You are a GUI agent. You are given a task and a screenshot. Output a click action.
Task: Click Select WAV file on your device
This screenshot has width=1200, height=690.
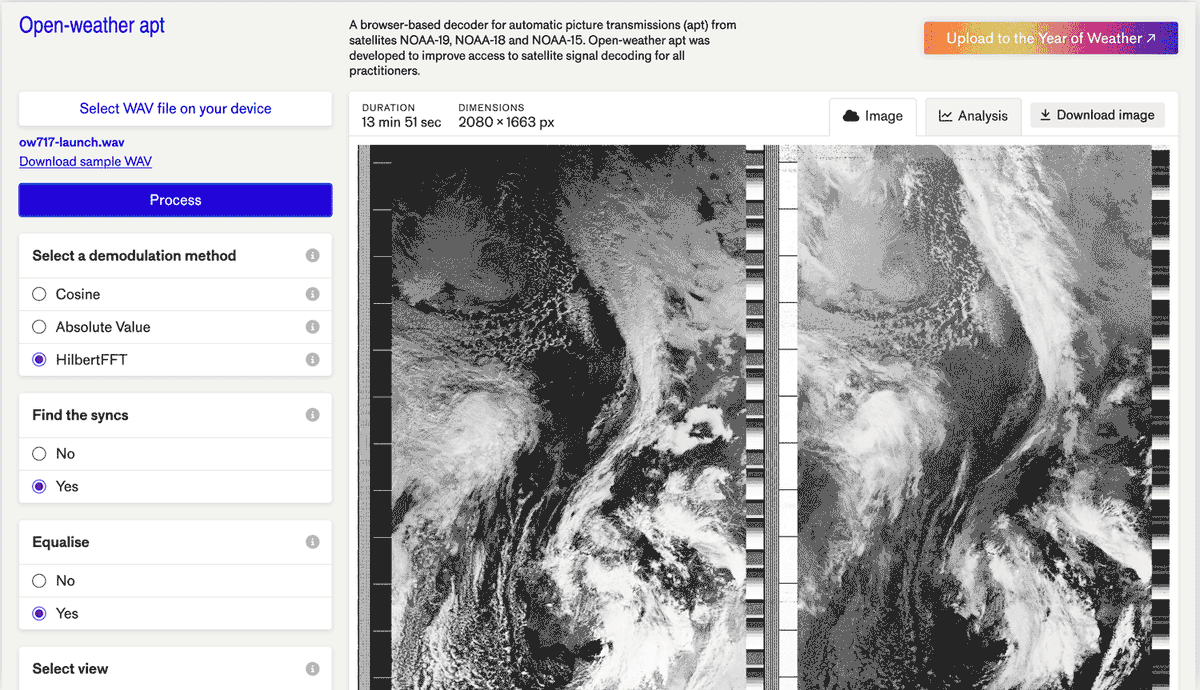pyautogui.click(x=175, y=108)
